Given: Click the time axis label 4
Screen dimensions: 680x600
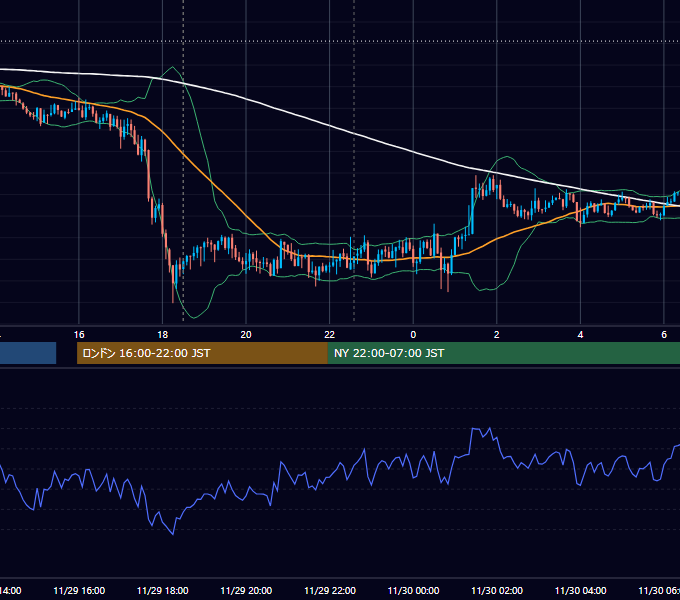Looking at the screenshot, I should point(580,335).
